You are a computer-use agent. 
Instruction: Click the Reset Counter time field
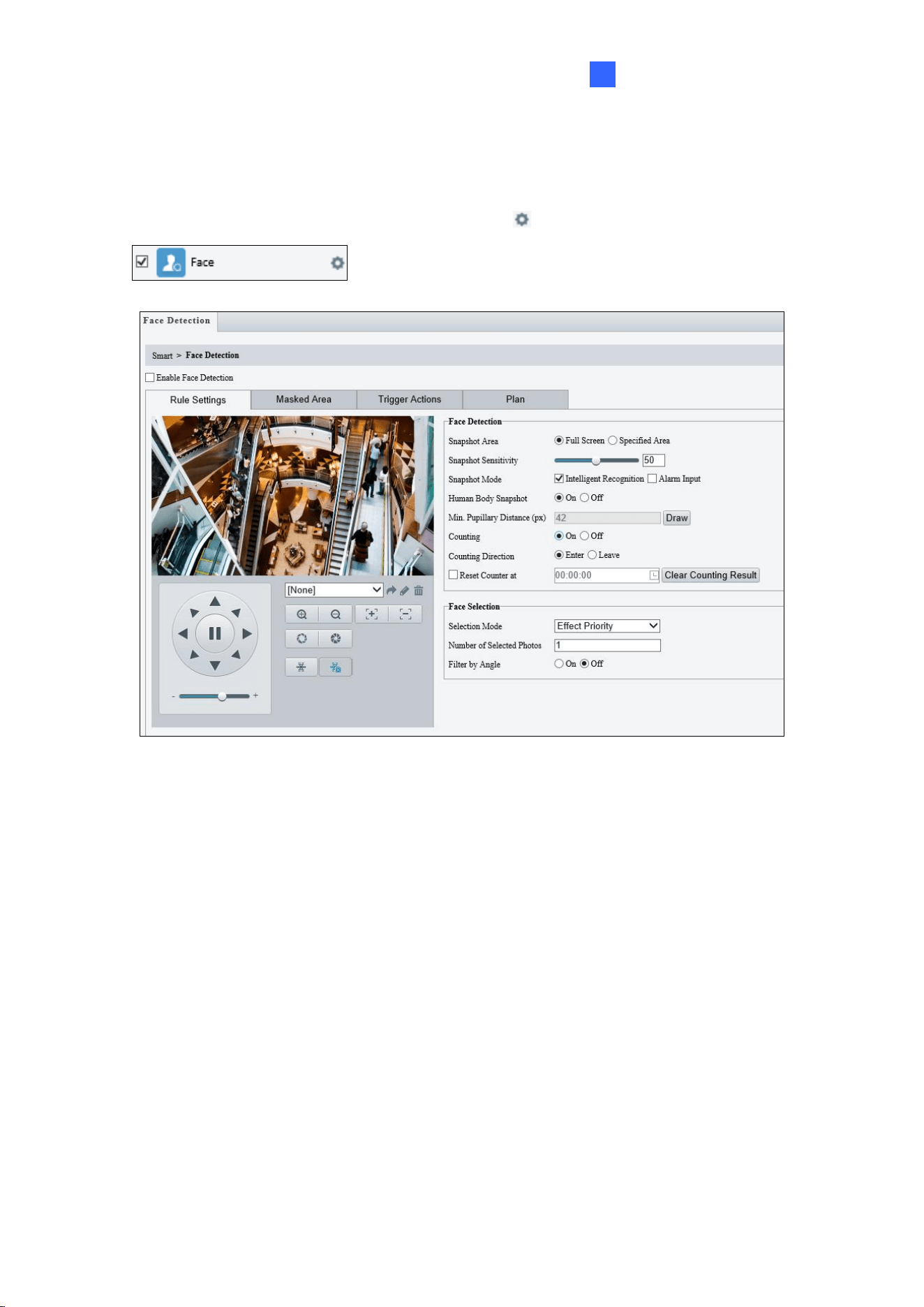[606, 575]
